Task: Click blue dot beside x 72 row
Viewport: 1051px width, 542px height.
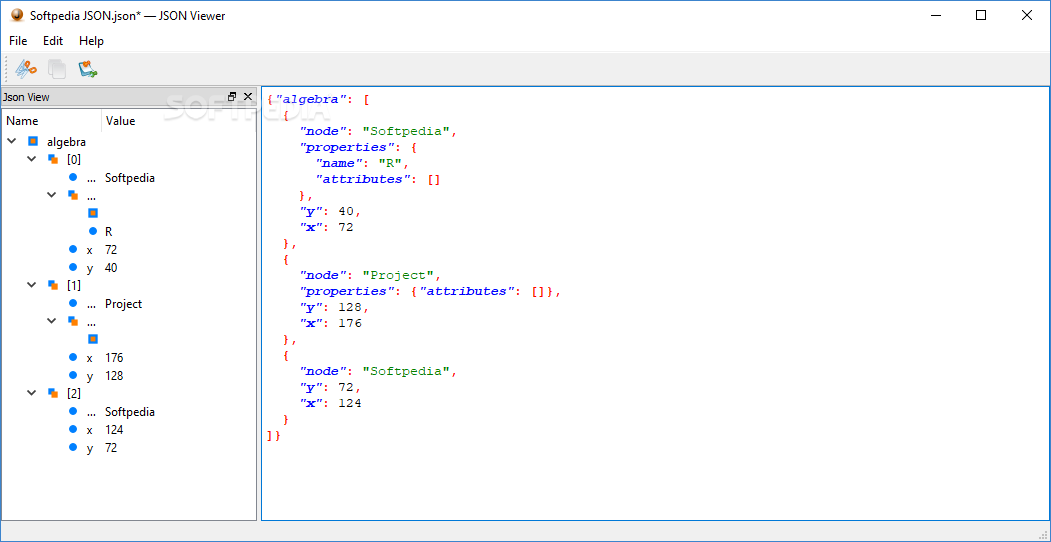Action: tap(73, 249)
